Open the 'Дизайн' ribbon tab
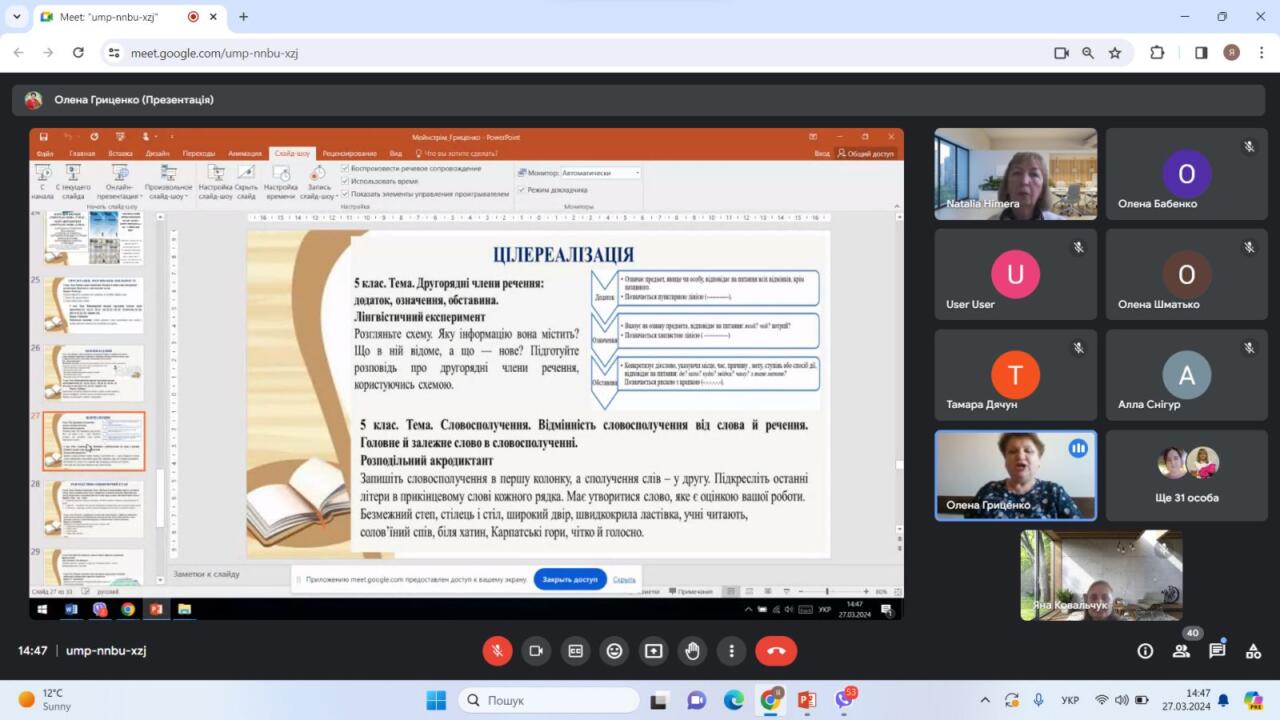The width and height of the screenshot is (1280, 720). [x=157, y=153]
